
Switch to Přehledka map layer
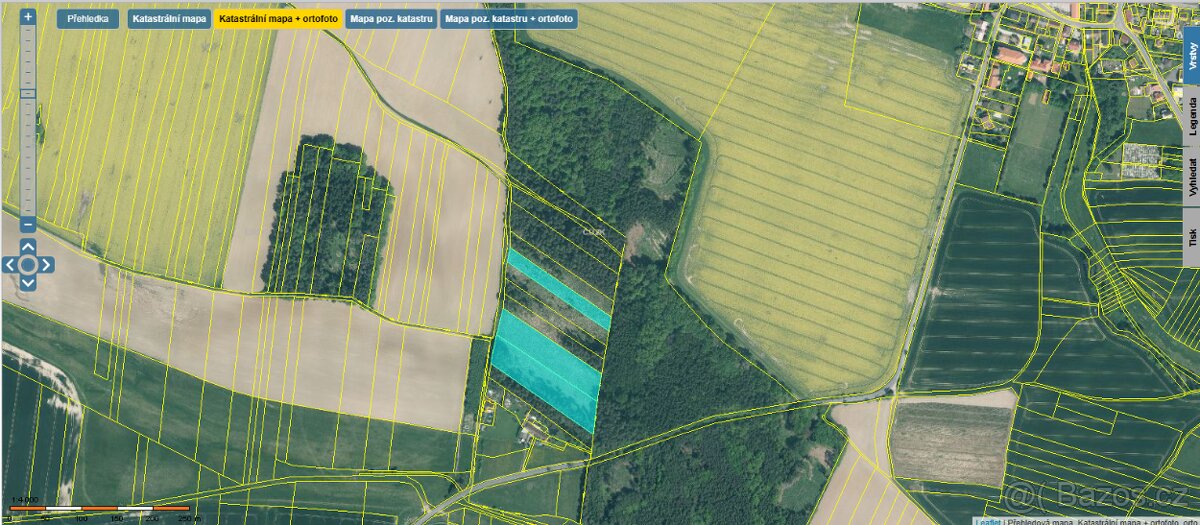click(x=88, y=19)
